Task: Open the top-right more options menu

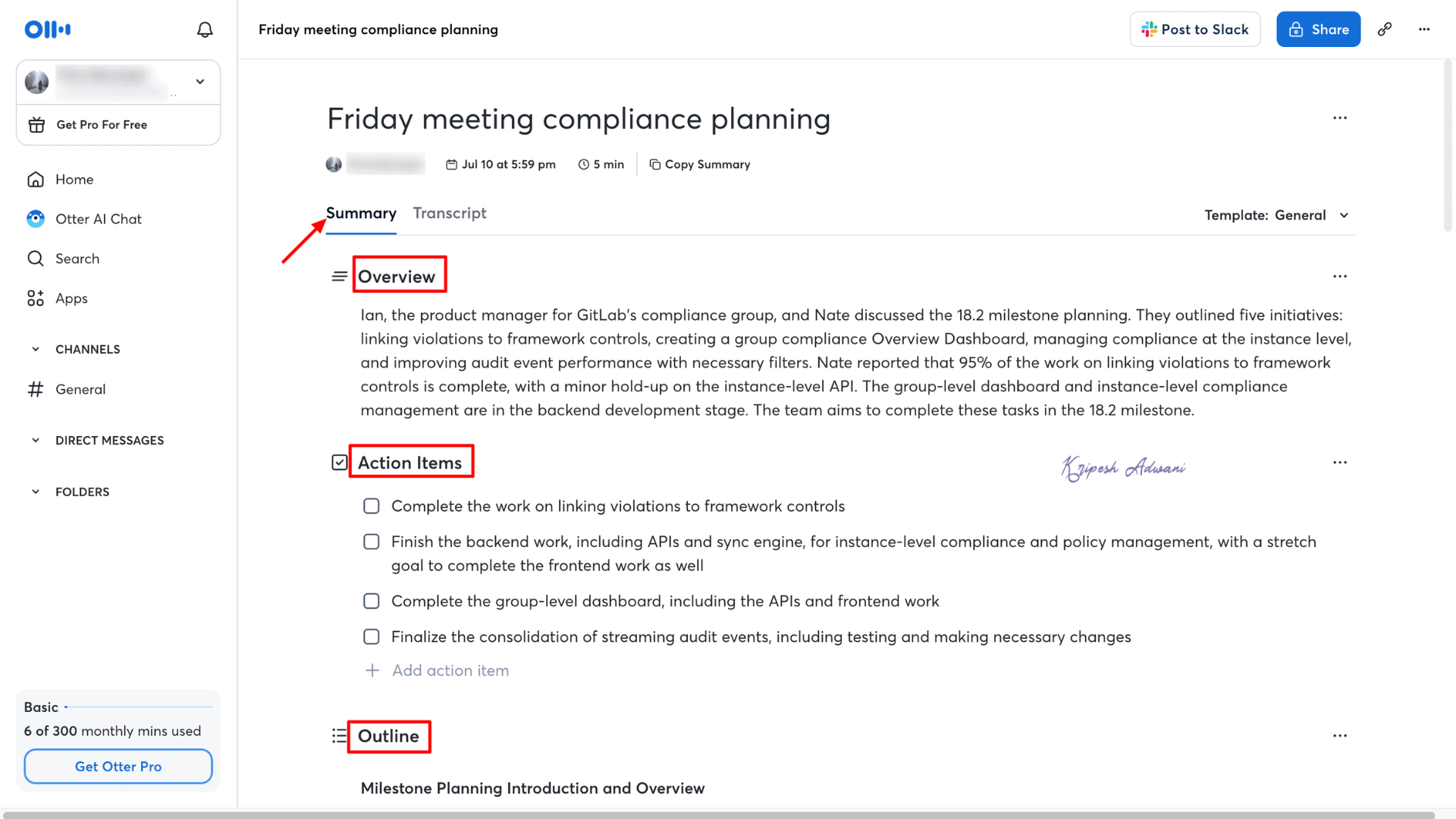Action: (x=1424, y=30)
